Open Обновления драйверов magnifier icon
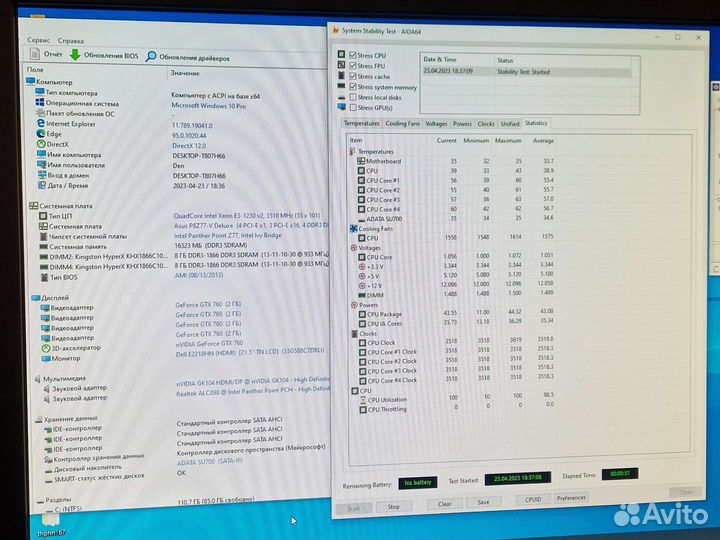Viewport: 720px width, 540px height. 151,56
